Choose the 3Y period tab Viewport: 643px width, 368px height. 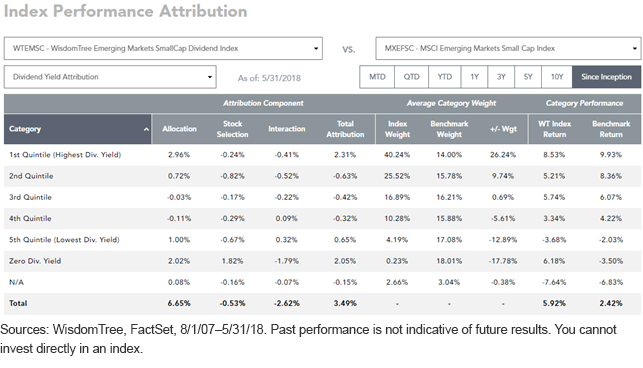tap(501, 77)
